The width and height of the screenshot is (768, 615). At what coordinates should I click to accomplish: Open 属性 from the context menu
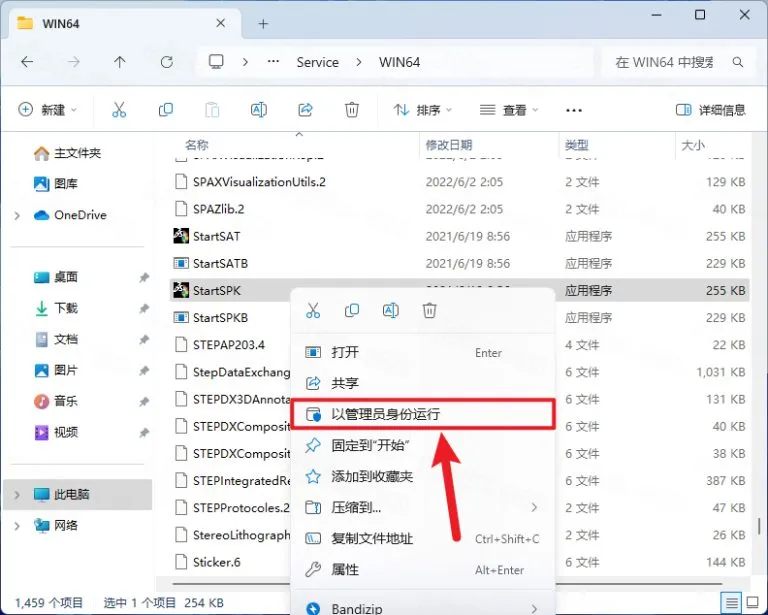click(x=422, y=569)
